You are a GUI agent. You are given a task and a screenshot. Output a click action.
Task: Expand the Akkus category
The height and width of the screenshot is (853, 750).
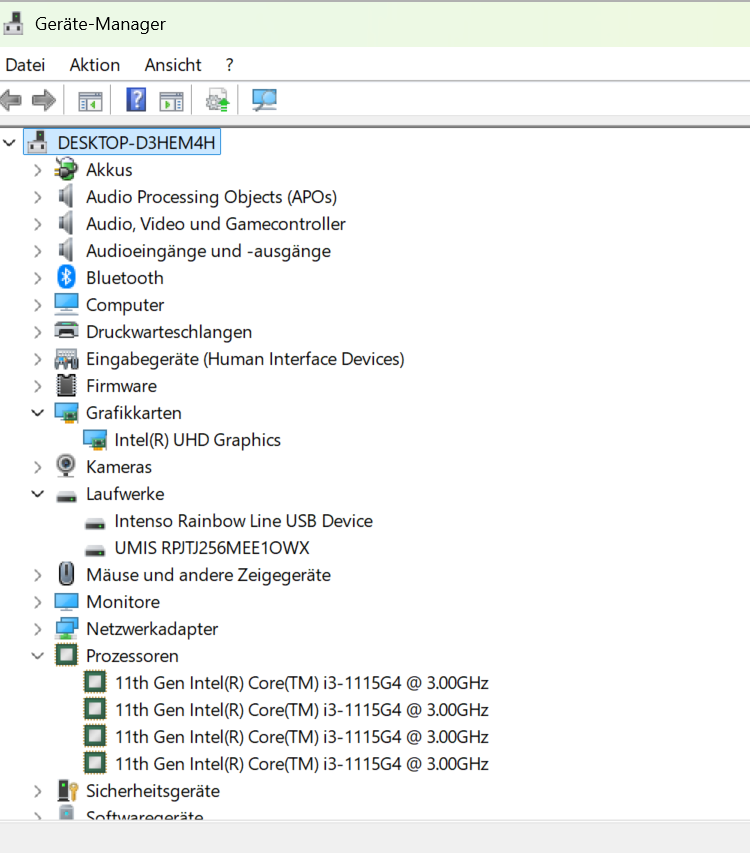click(38, 170)
